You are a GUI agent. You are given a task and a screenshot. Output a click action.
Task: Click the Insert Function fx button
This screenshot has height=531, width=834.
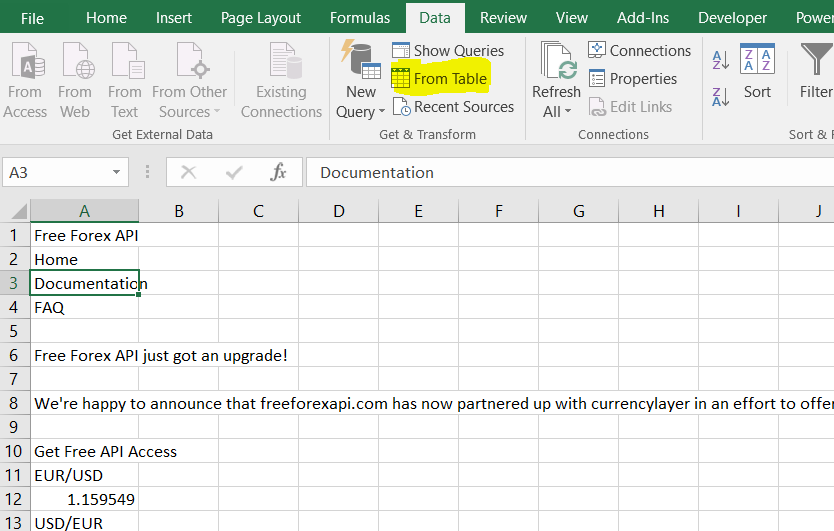pos(278,172)
